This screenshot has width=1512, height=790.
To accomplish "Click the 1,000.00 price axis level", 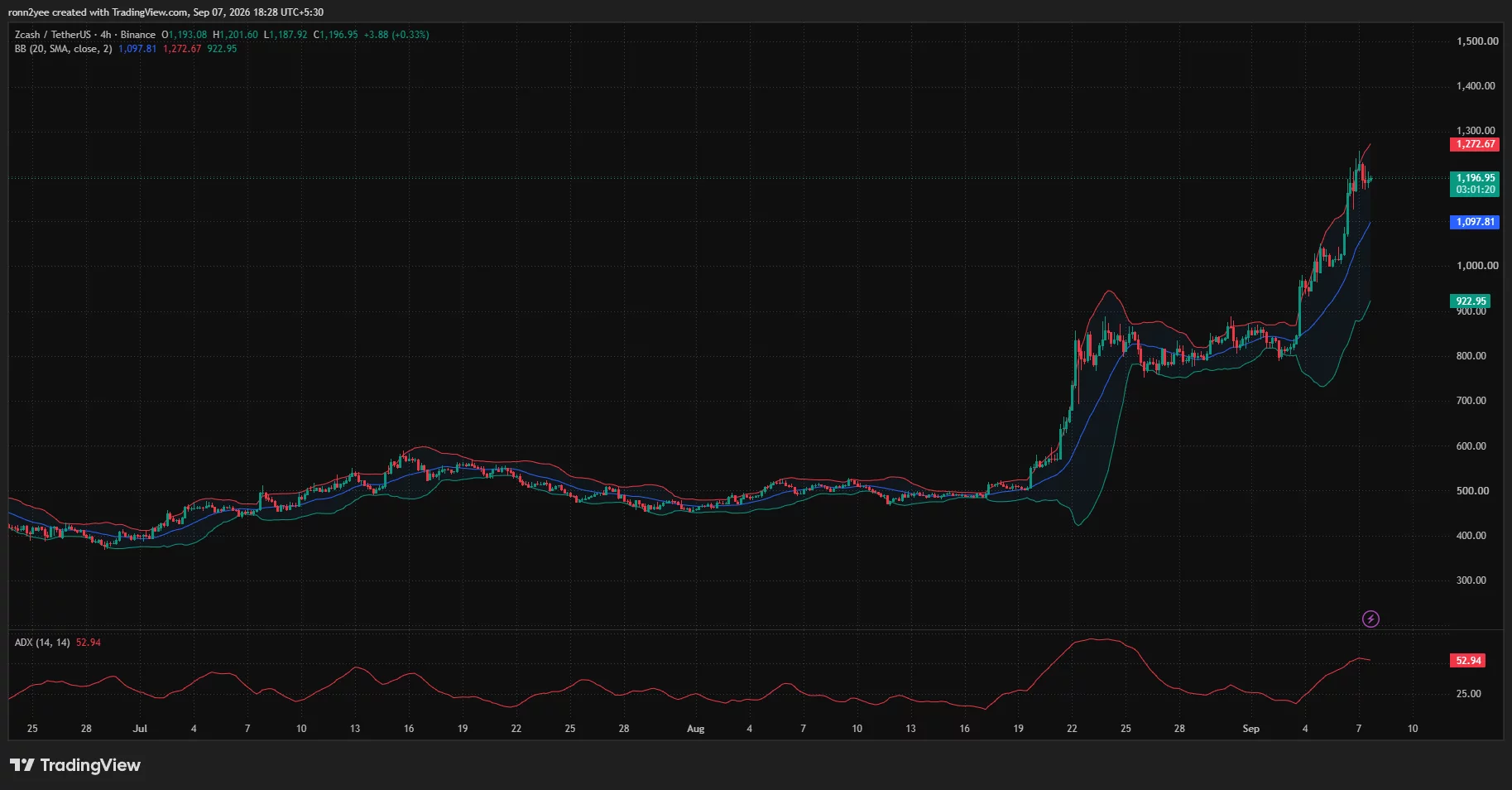I will pos(1477,266).
